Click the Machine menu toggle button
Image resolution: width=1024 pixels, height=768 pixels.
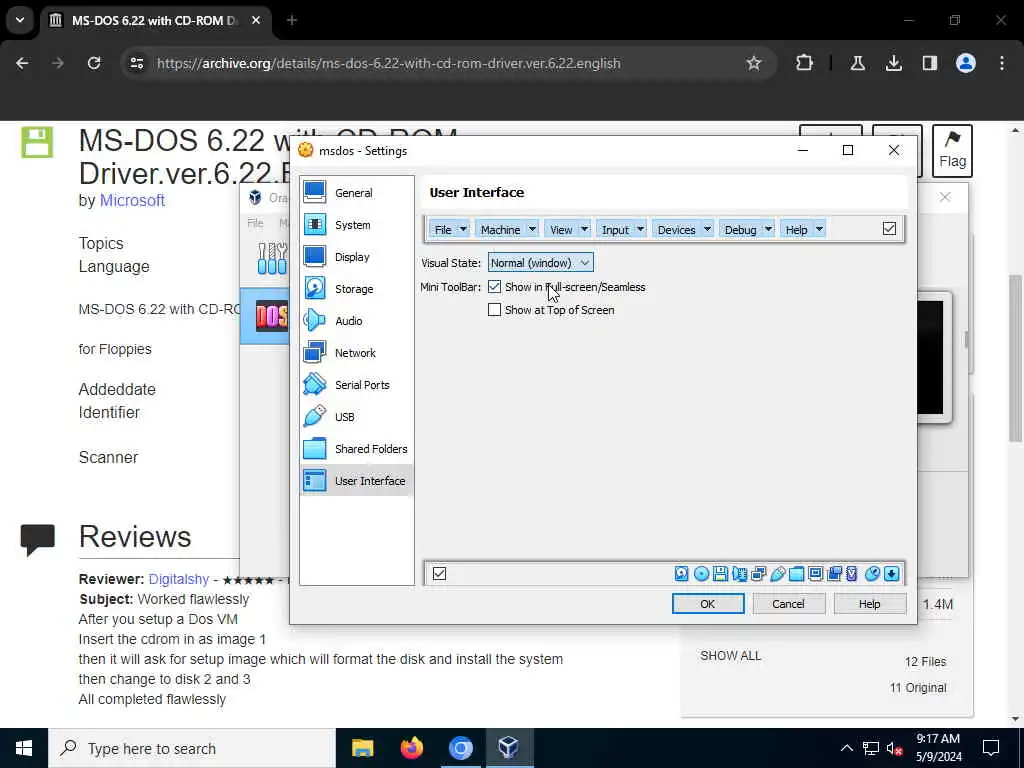point(500,229)
